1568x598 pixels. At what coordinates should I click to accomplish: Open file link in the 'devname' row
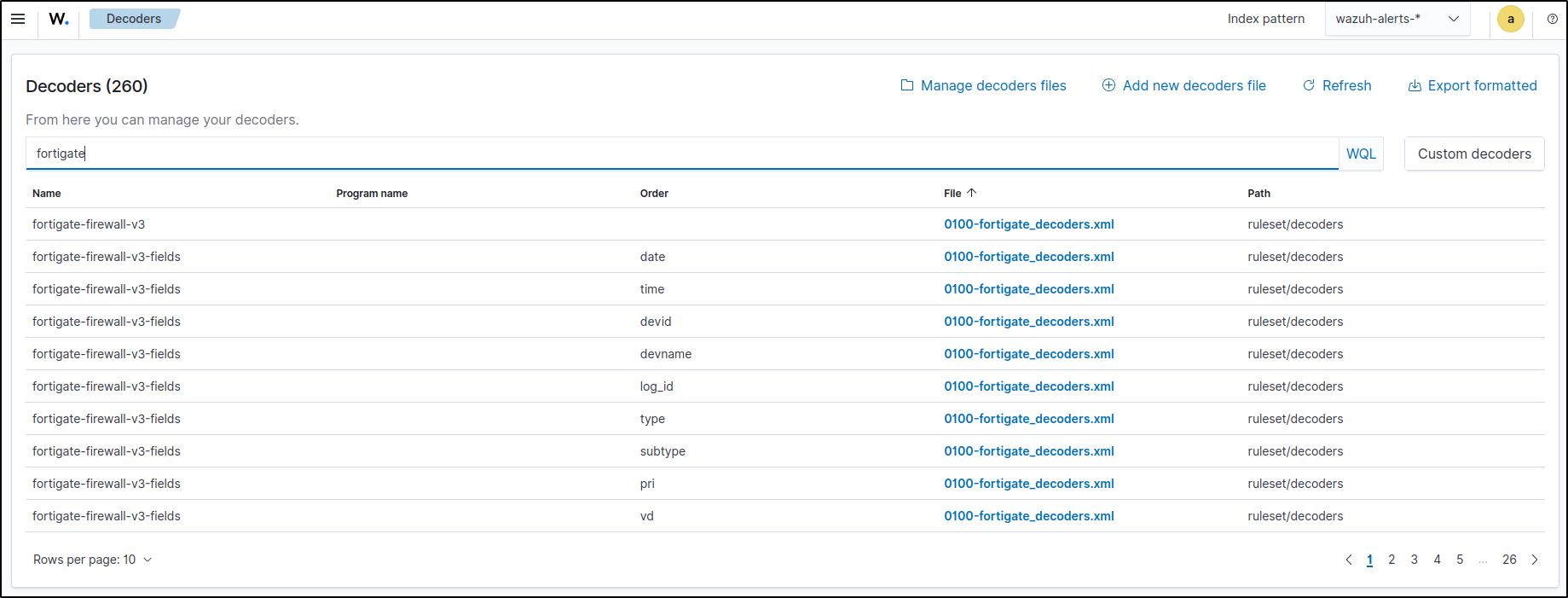tap(1028, 354)
